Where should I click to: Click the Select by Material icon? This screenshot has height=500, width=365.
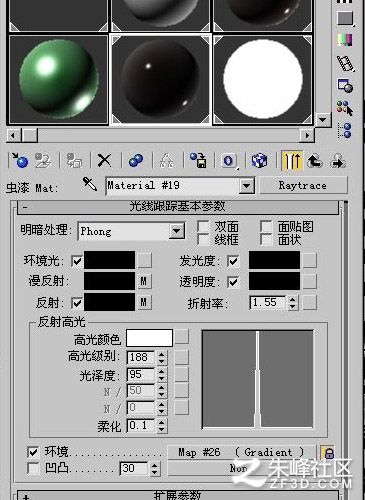click(345, 109)
